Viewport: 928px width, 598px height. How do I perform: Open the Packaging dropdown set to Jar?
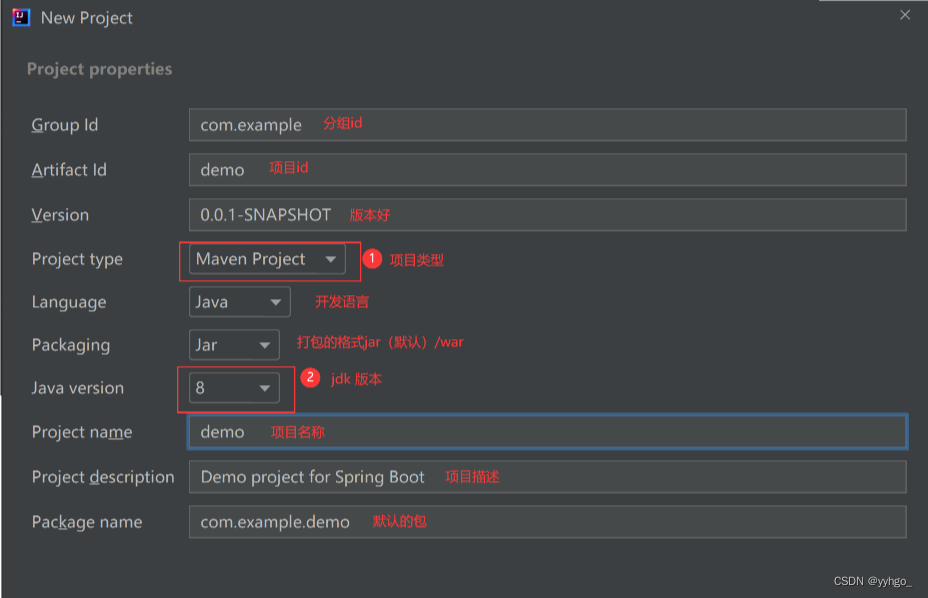click(x=234, y=345)
